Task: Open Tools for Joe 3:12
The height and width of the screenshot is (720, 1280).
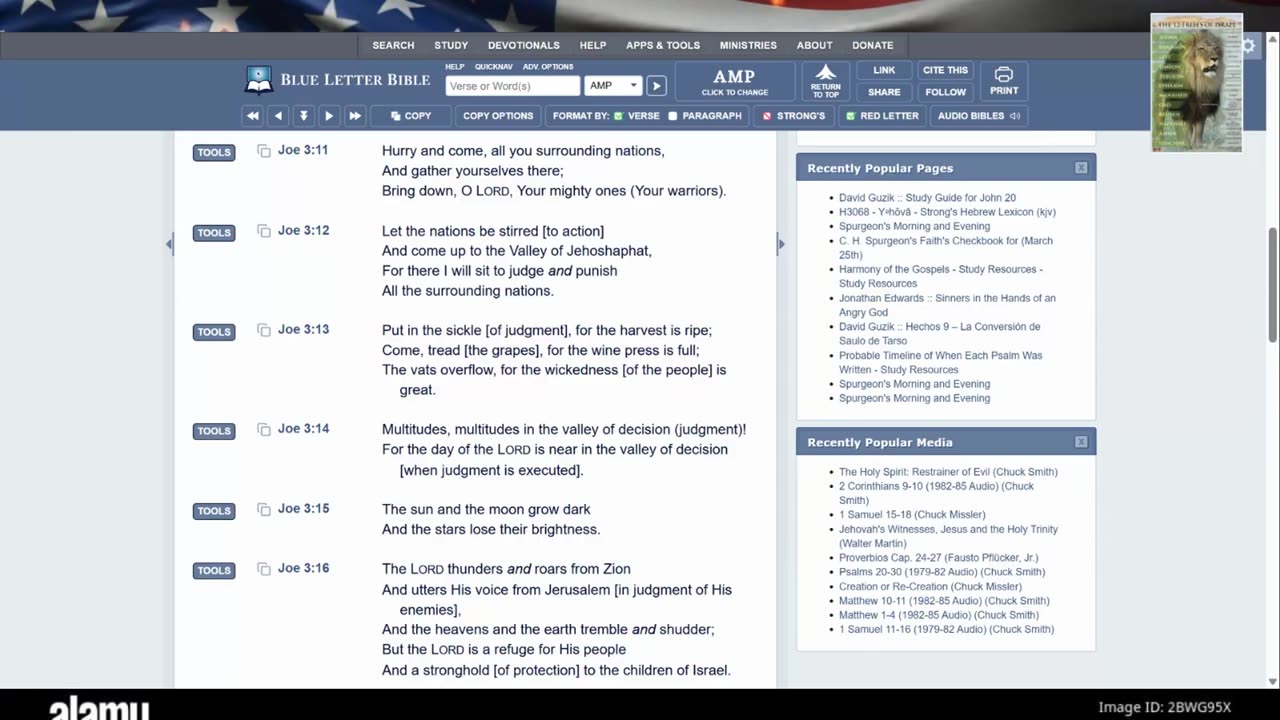Action: coord(214,233)
